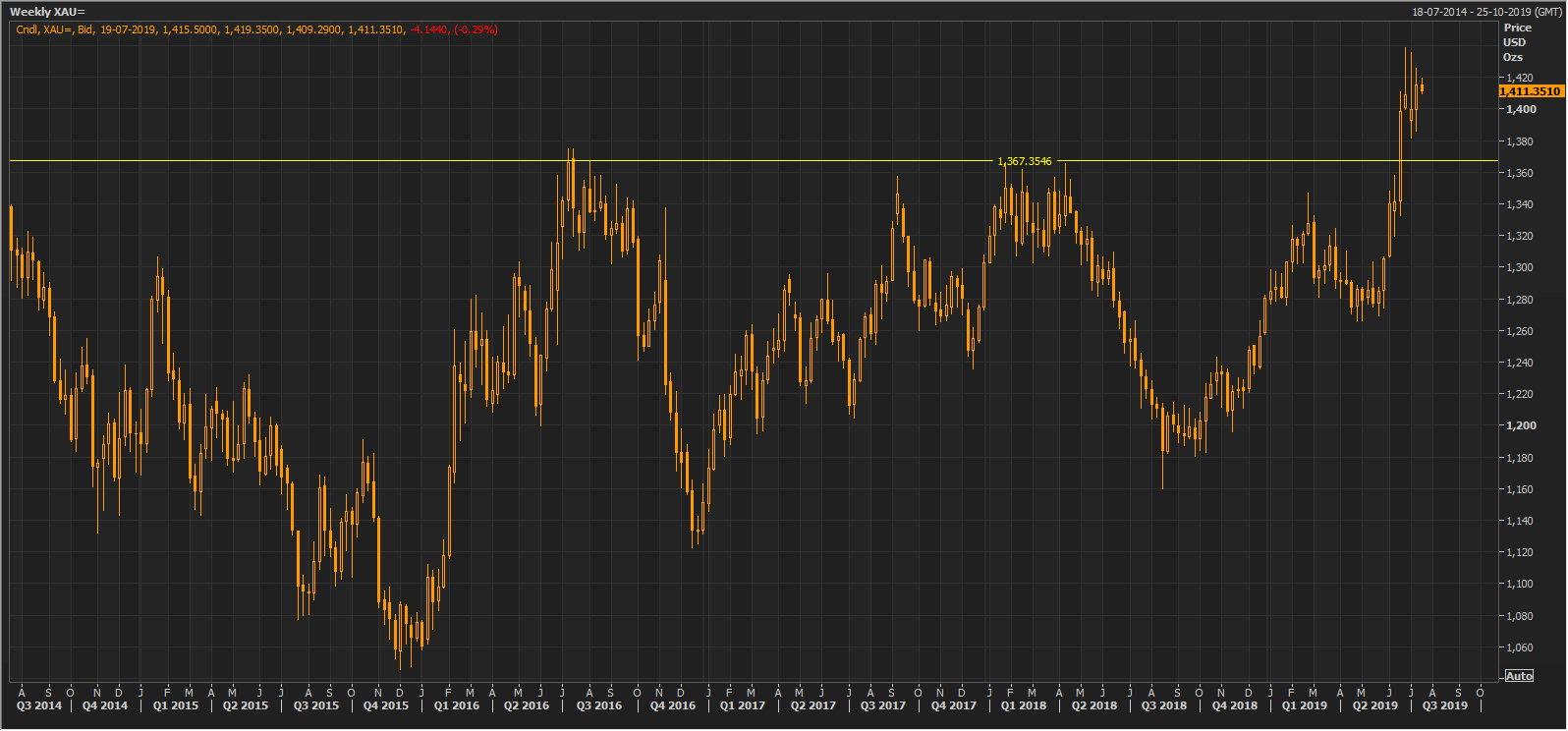Click the 1,320 price axis label
1568x731 pixels.
[x=1520, y=236]
